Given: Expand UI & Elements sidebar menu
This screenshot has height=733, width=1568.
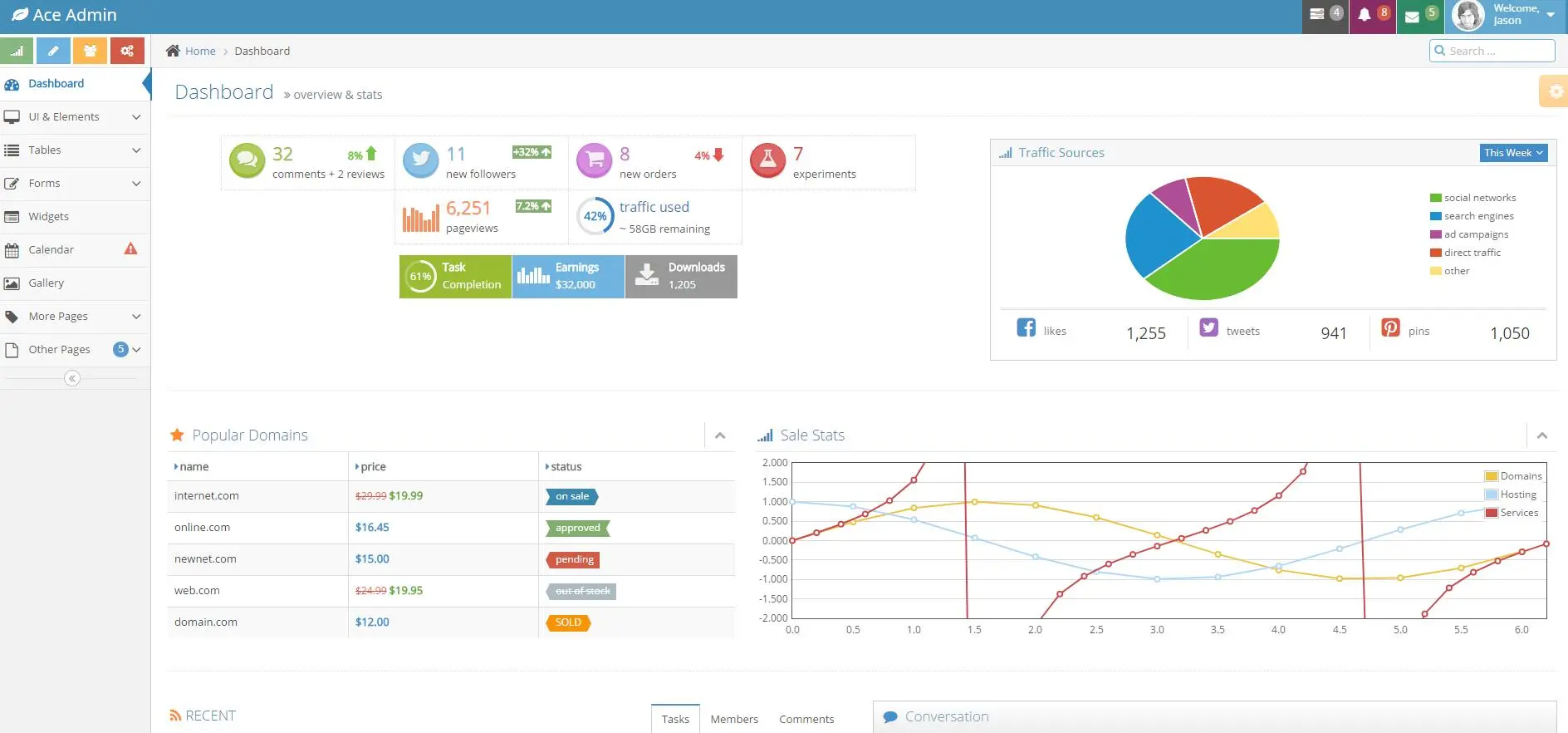Looking at the screenshot, I should coord(75,117).
